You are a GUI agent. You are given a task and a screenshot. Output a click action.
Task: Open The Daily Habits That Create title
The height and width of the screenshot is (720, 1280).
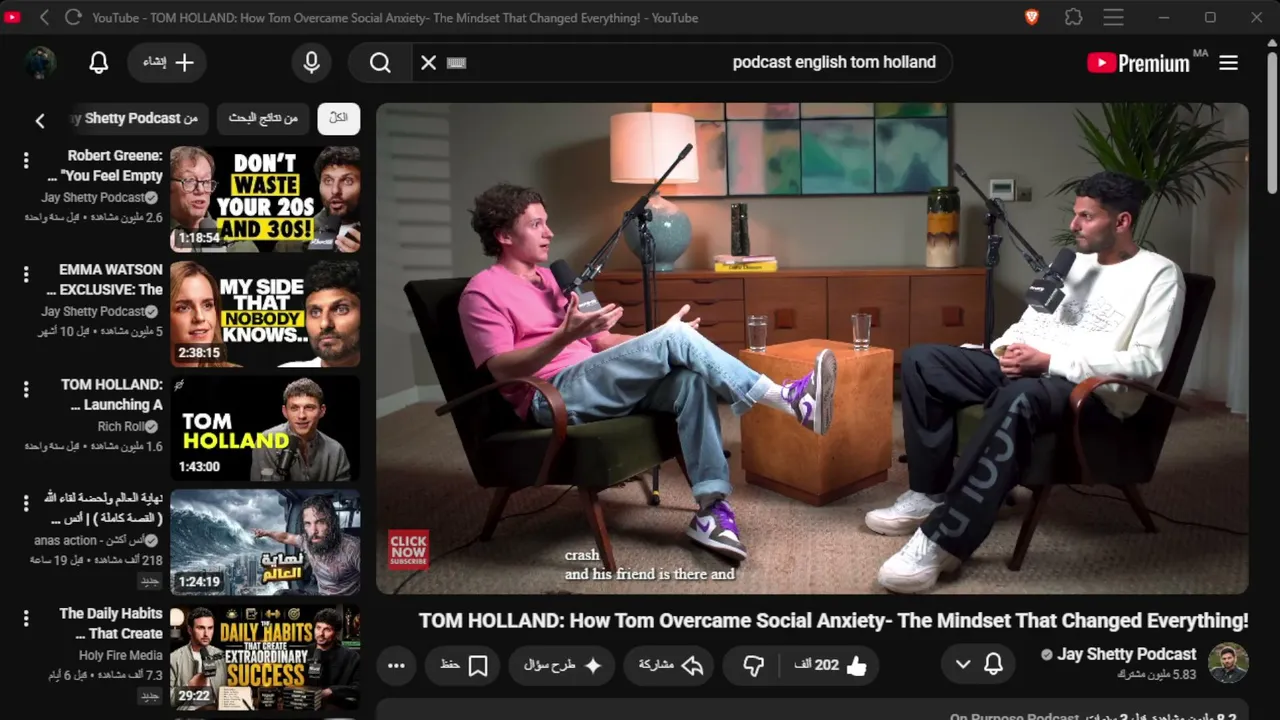pyautogui.click(x=110, y=623)
